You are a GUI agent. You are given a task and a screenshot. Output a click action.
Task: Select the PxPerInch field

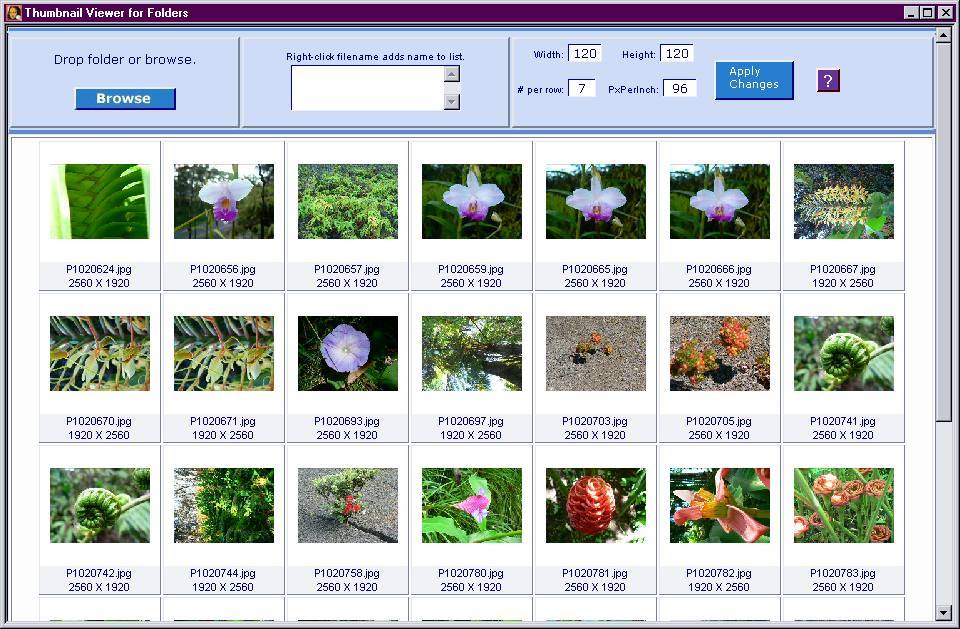coord(680,89)
